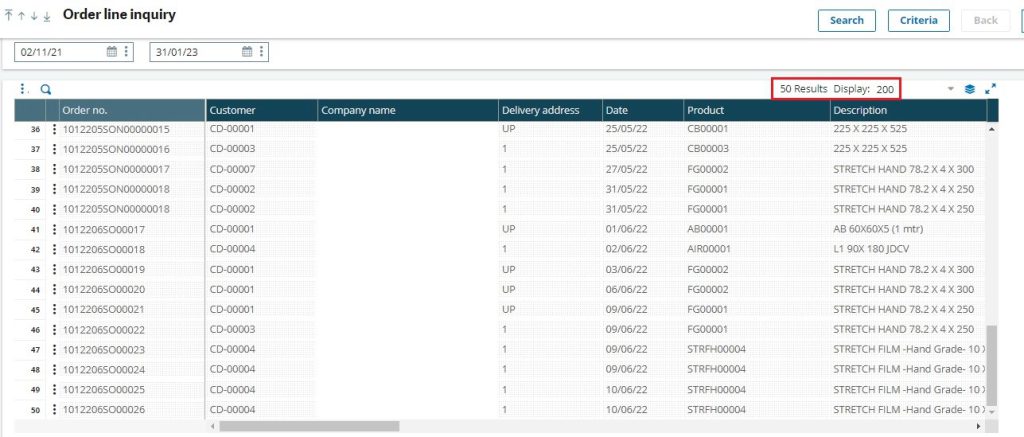Click the horizontal scrollbar left arrow
The height and width of the screenshot is (437, 1024).
(x=212, y=426)
